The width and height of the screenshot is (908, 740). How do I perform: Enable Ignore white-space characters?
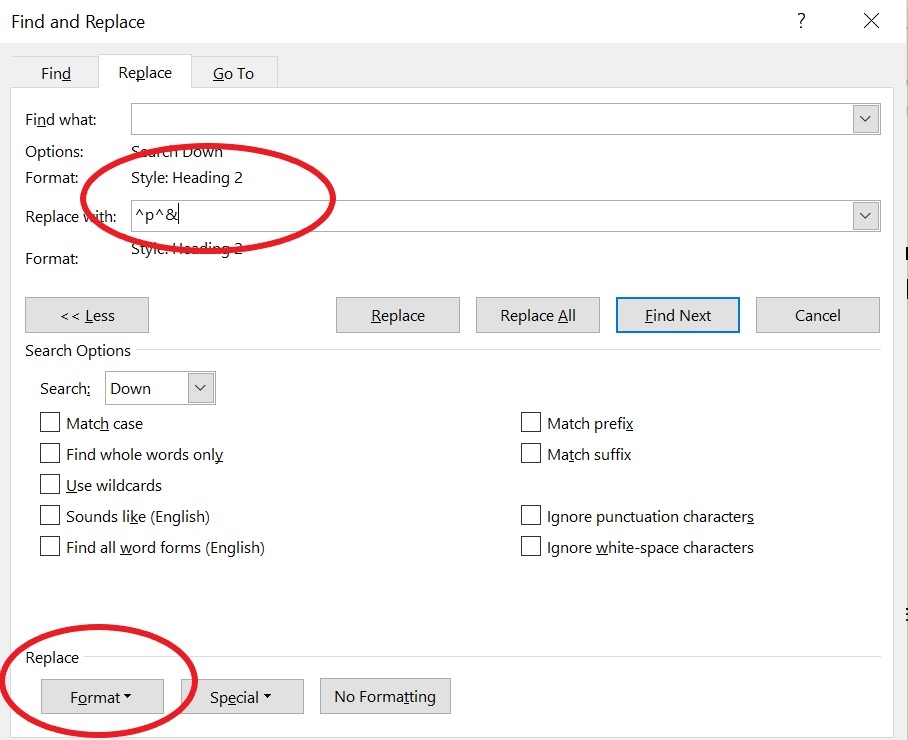coord(530,546)
